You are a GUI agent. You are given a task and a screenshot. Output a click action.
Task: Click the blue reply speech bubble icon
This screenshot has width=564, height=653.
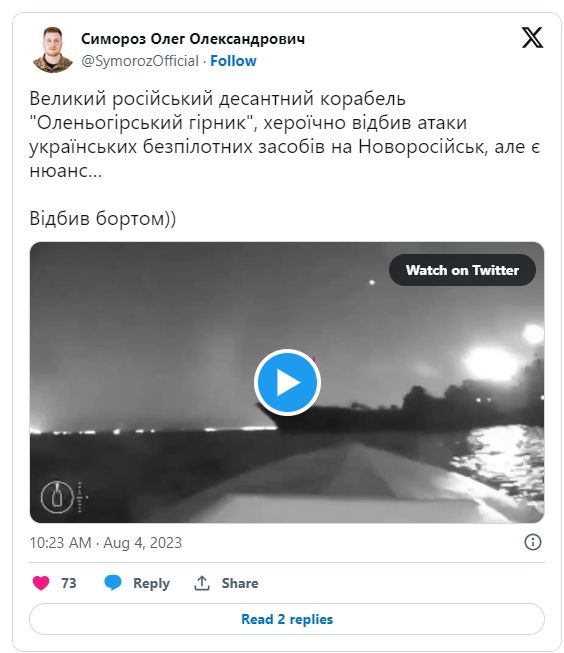tap(112, 583)
